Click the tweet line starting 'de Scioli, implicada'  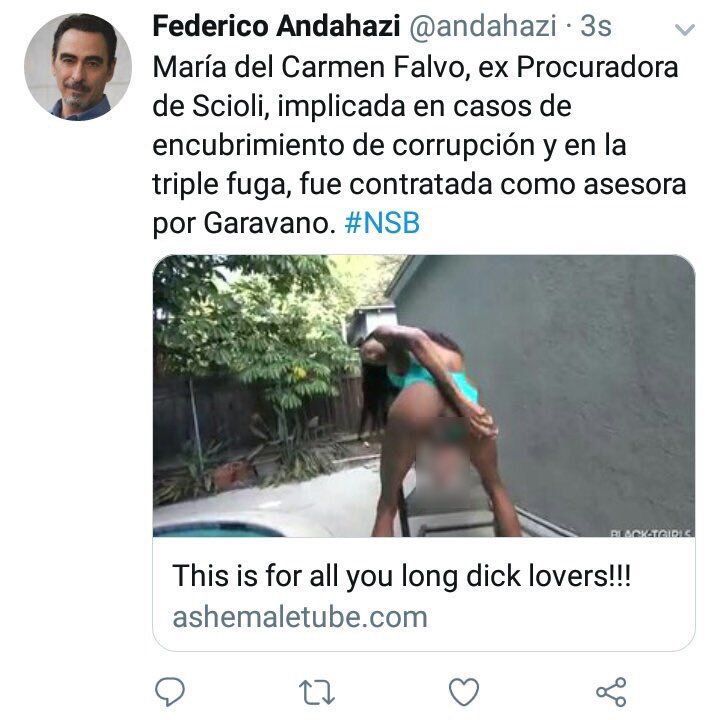pos(362,106)
